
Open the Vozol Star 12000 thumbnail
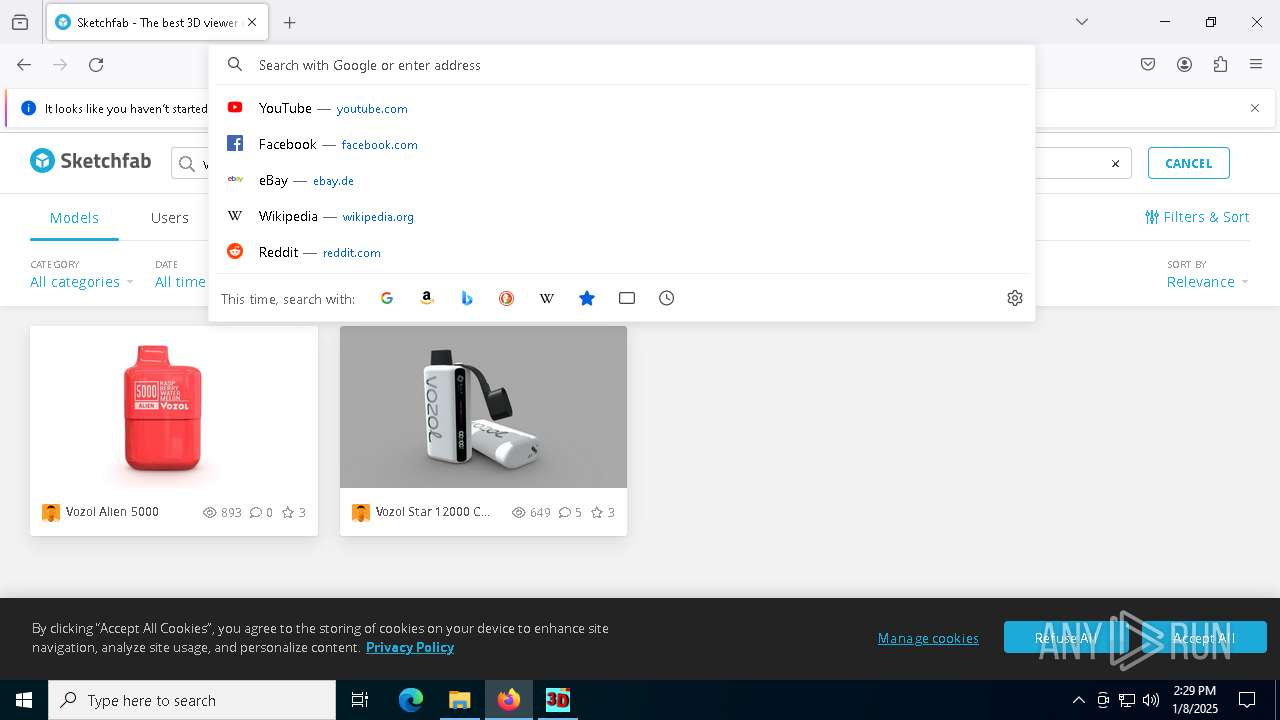pyautogui.click(x=484, y=407)
